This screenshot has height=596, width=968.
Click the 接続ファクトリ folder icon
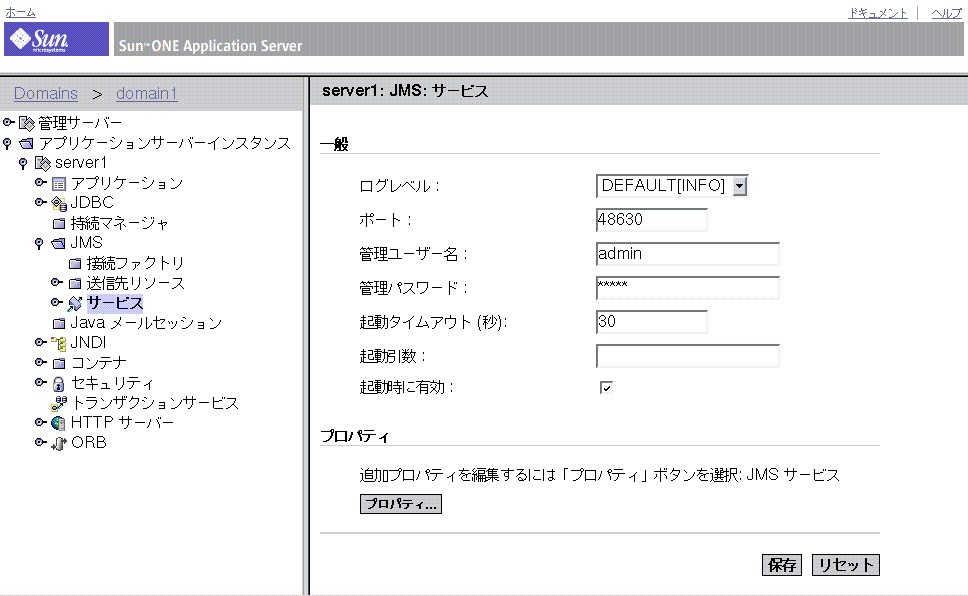tap(75, 264)
